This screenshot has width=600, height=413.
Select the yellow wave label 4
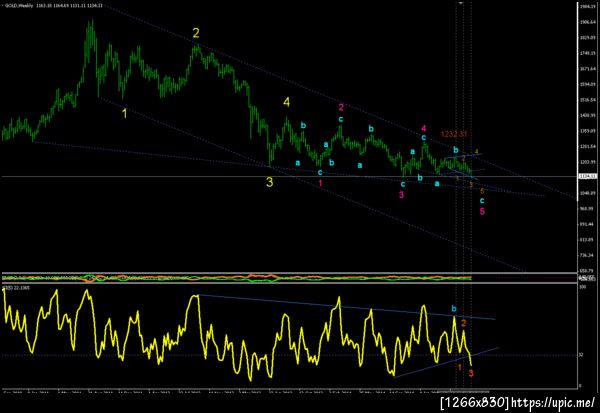tap(287, 102)
